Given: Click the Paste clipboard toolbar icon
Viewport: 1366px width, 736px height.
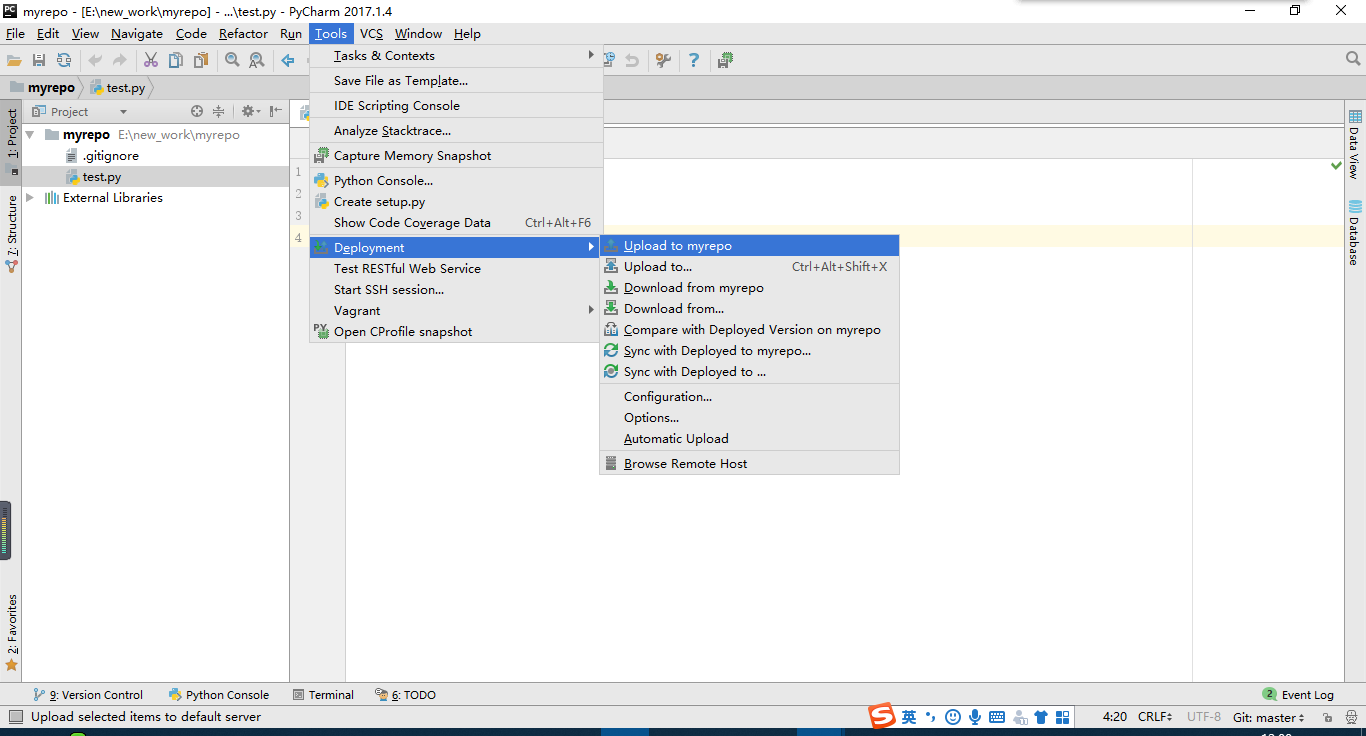Looking at the screenshot, I should (201, 61).
